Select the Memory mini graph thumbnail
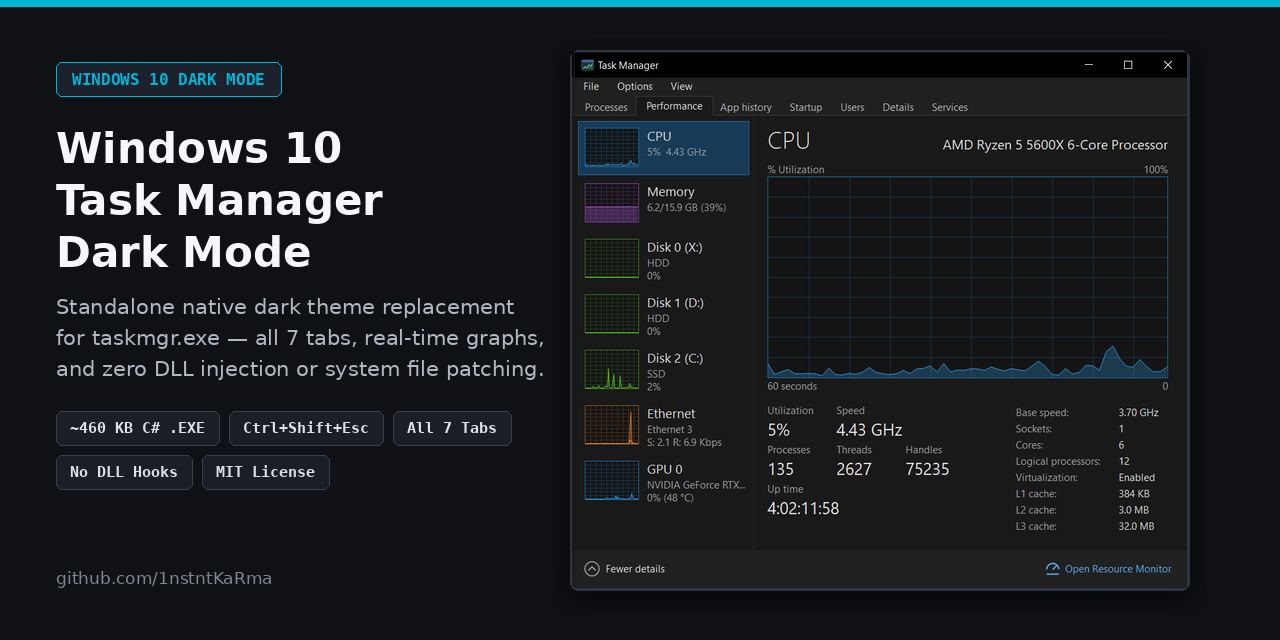Screen dimensions: 1280x640 click(x=611, y=203)
